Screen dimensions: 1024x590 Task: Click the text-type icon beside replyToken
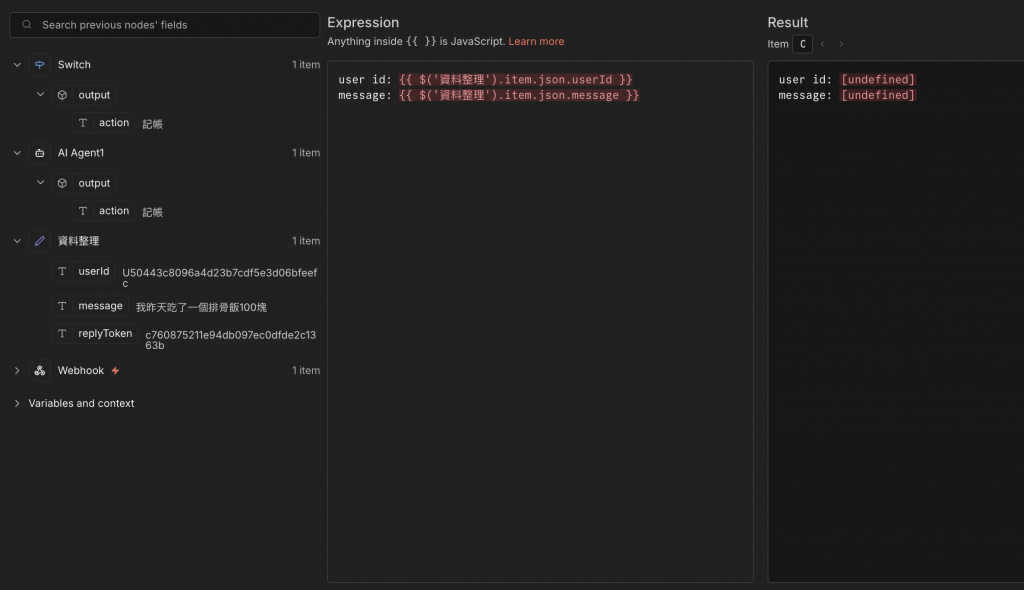pyautogui.click(x=62, y=333)
